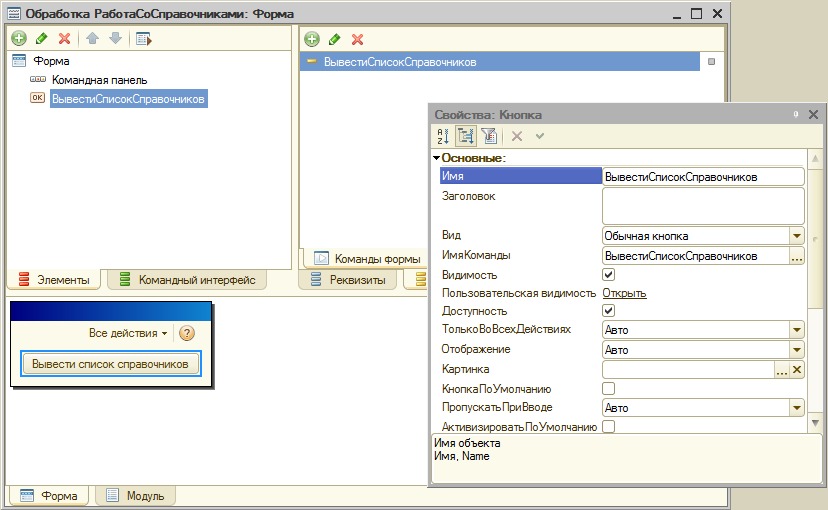
Task: Select the Пользовательская видимость property label
Action: (519, 293)
